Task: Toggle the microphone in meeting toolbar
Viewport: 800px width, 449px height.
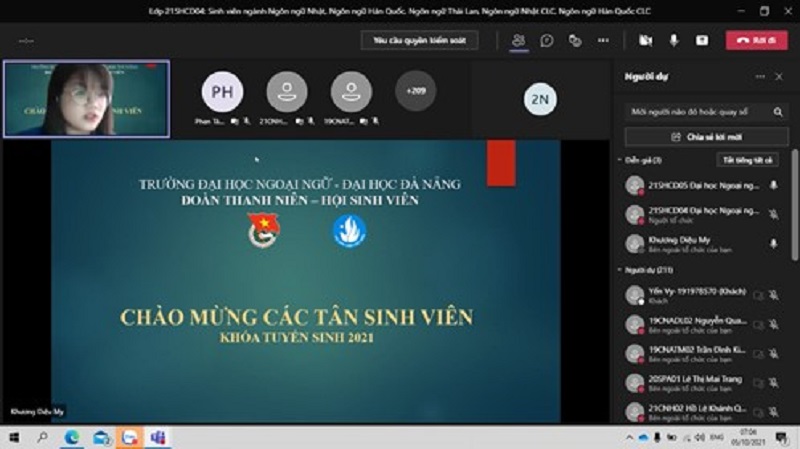Action: (x=674, y=41)
